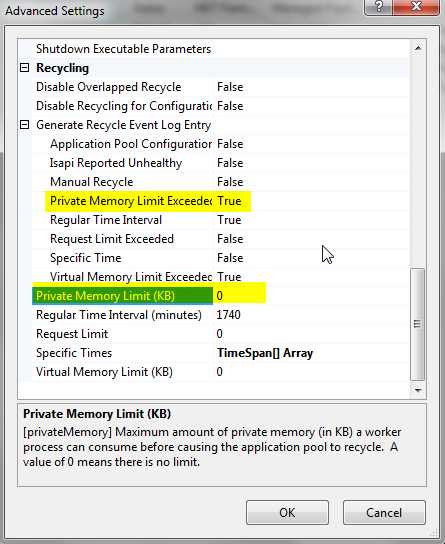Screen dimensions: 445x544
Task: Select Shutdown Executable Parameters row
Action: (x=221, y=49)
